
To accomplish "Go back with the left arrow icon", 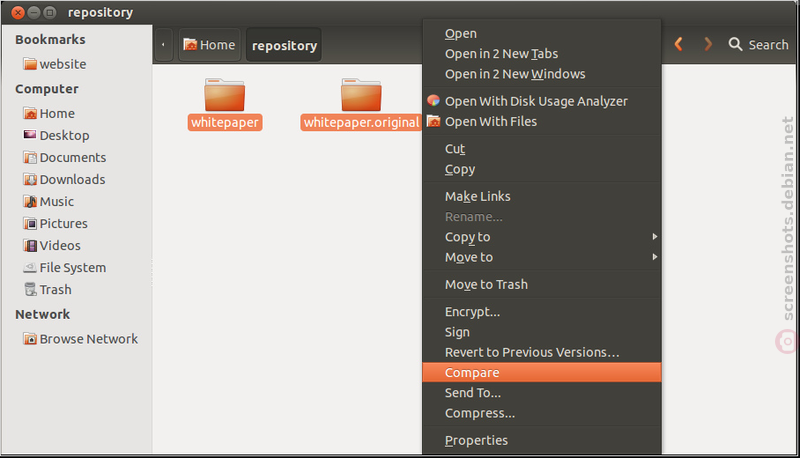I will click(679, 44).
